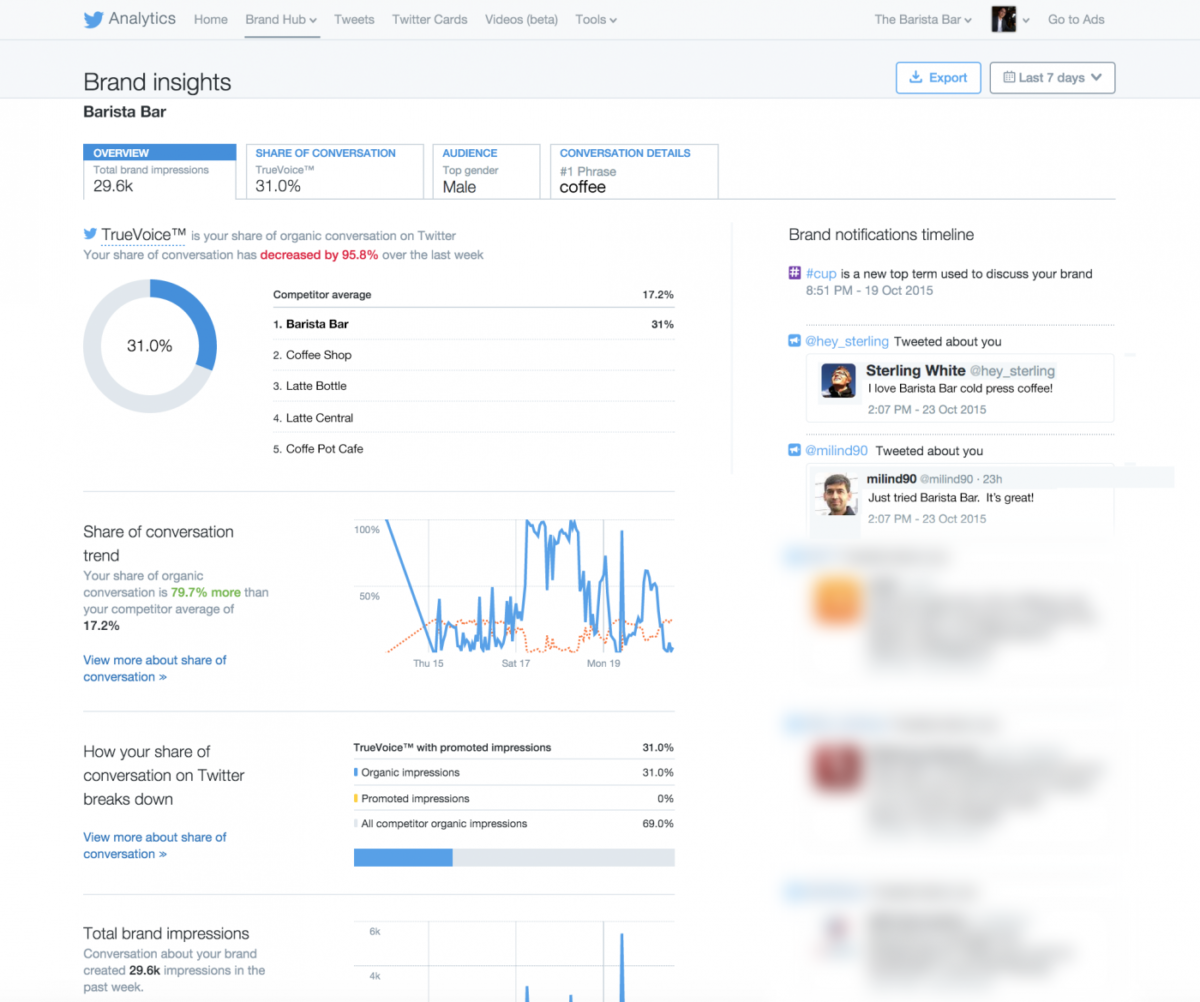Expand the Tools menu
The image size is (1200, 1002).
point(596,19)
